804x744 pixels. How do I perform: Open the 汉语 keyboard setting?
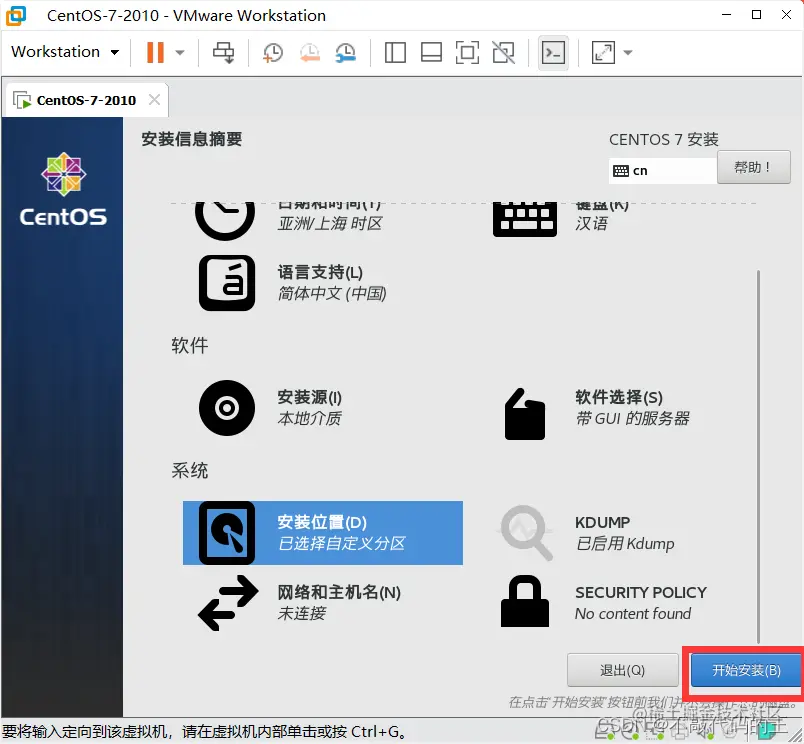(591, 224)
